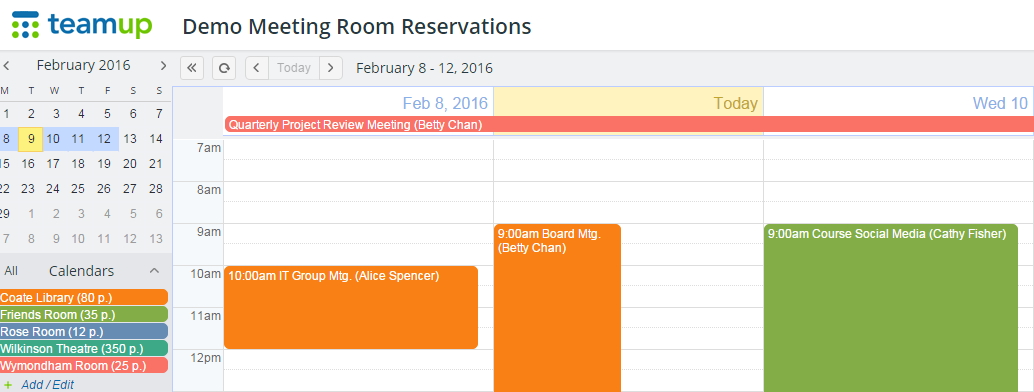Toggle Rose Room (12 p.) calendar
This screenshot has width=1034, height=392.
[84, 331]
